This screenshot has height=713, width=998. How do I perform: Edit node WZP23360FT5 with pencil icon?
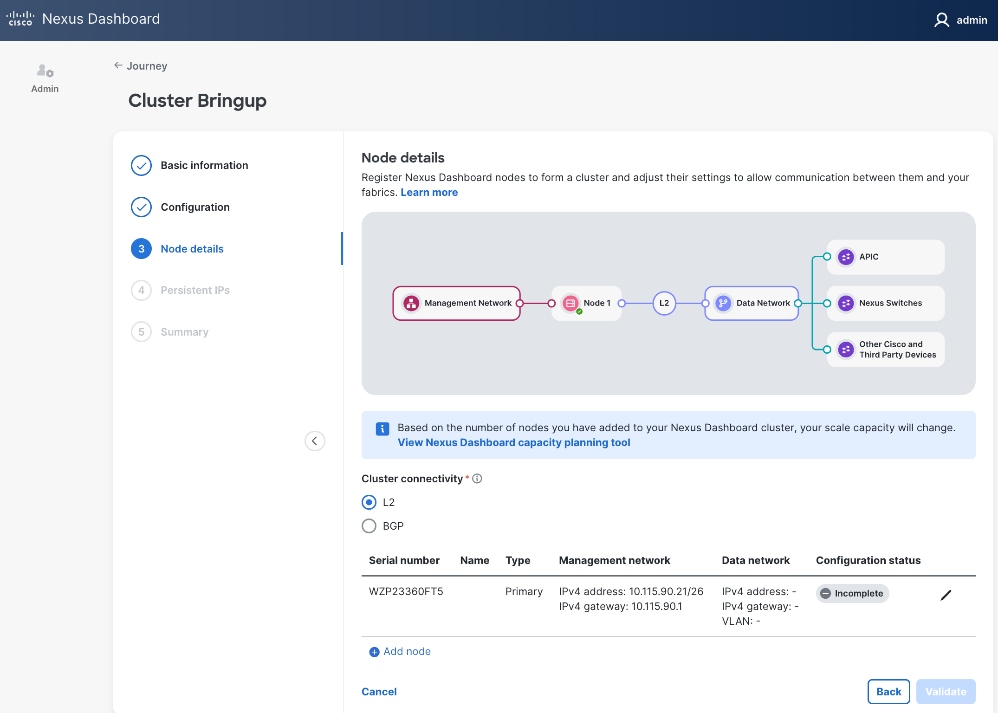click(946, 595)
